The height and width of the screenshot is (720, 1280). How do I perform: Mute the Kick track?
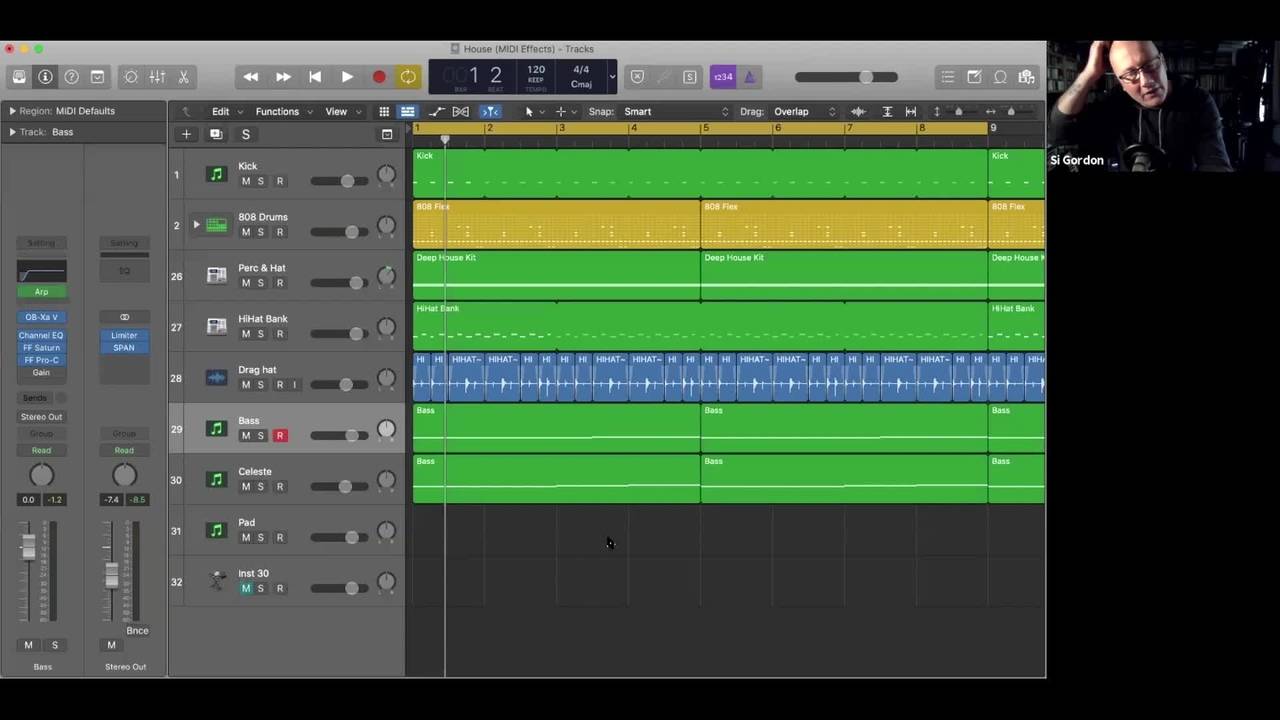pyautogui.click(x=246, y=181)
